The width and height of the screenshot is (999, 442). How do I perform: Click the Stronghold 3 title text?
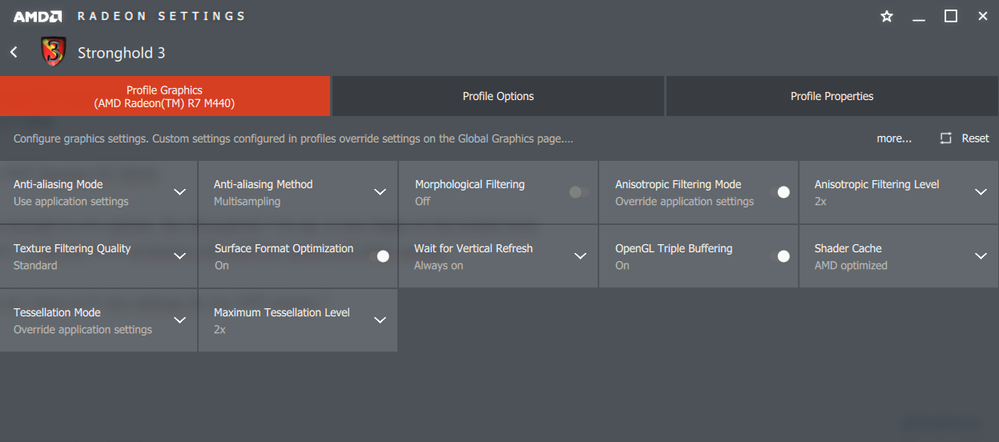[x=121, y=53]
